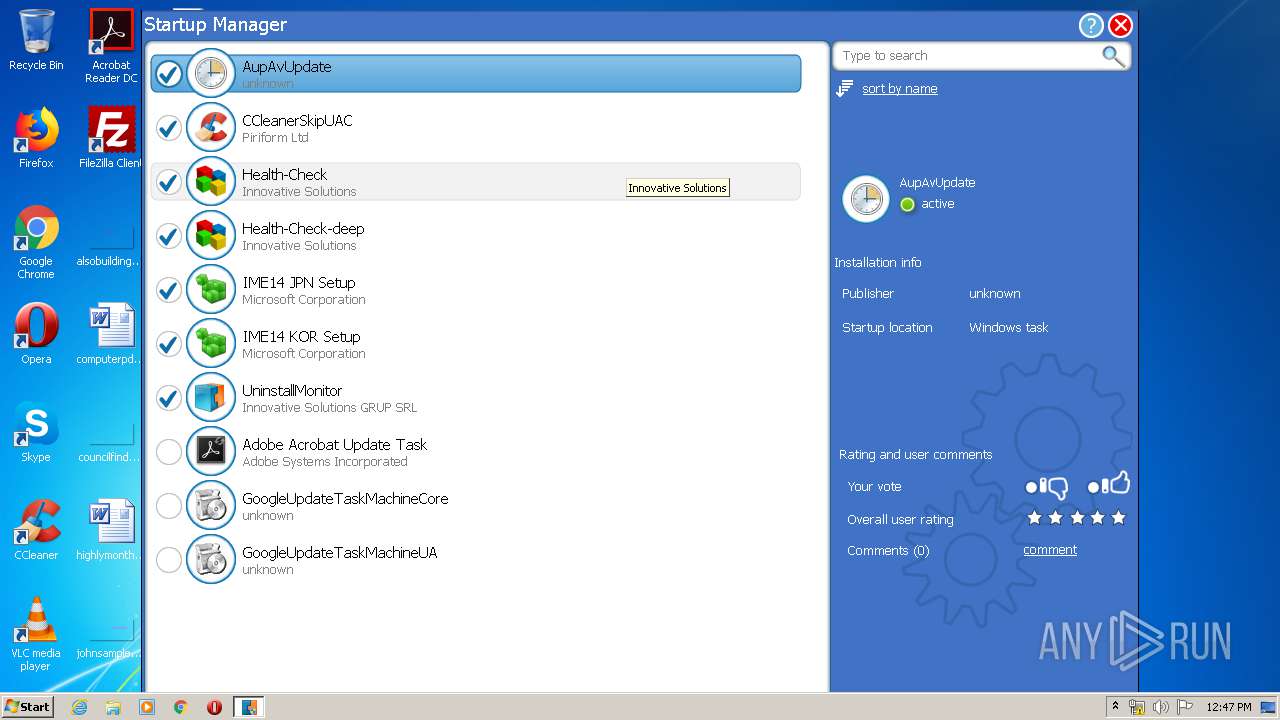Click the IME14 KOR Setup green icon
Screen dimensions: 1280x720
tap(211, 343)
